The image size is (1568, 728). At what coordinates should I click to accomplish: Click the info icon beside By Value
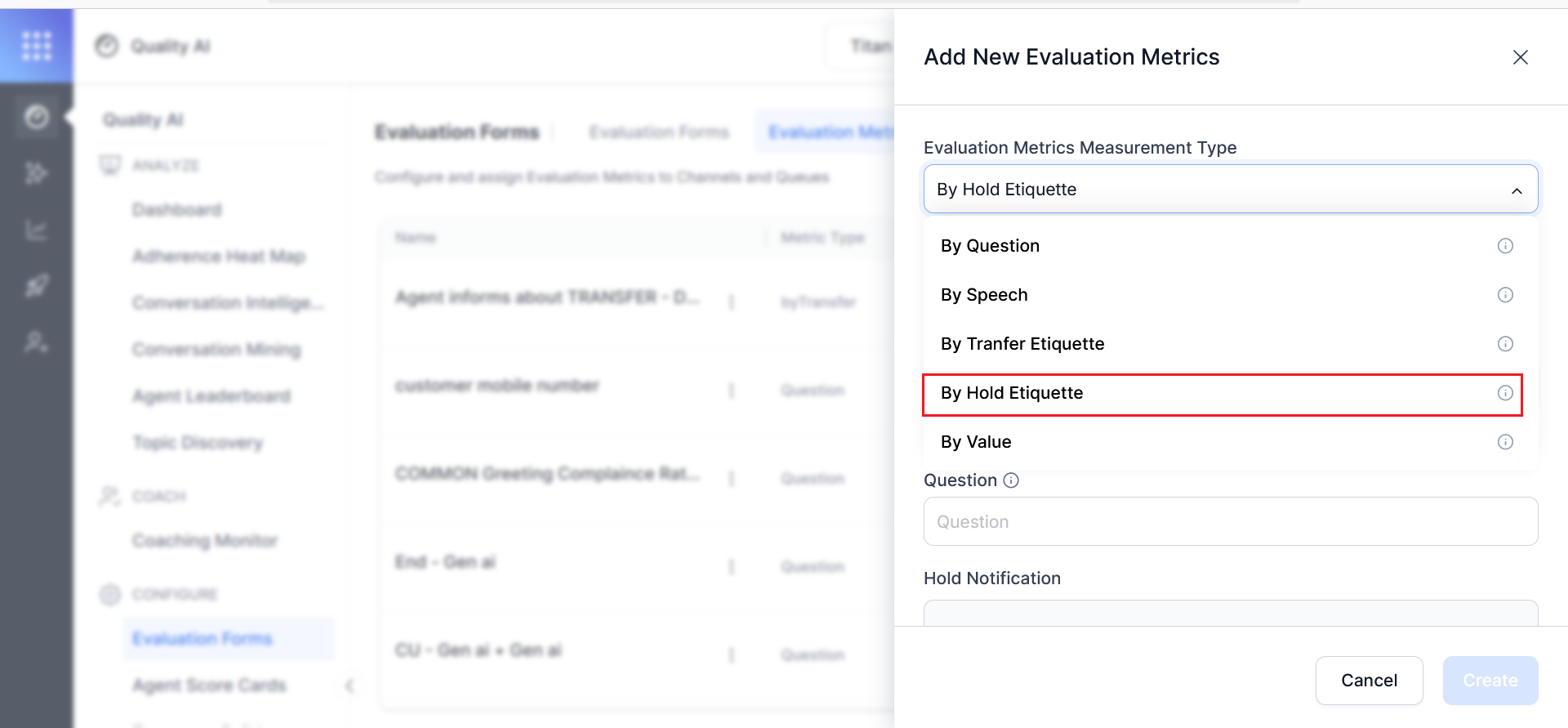click(x=1505, y=442)
